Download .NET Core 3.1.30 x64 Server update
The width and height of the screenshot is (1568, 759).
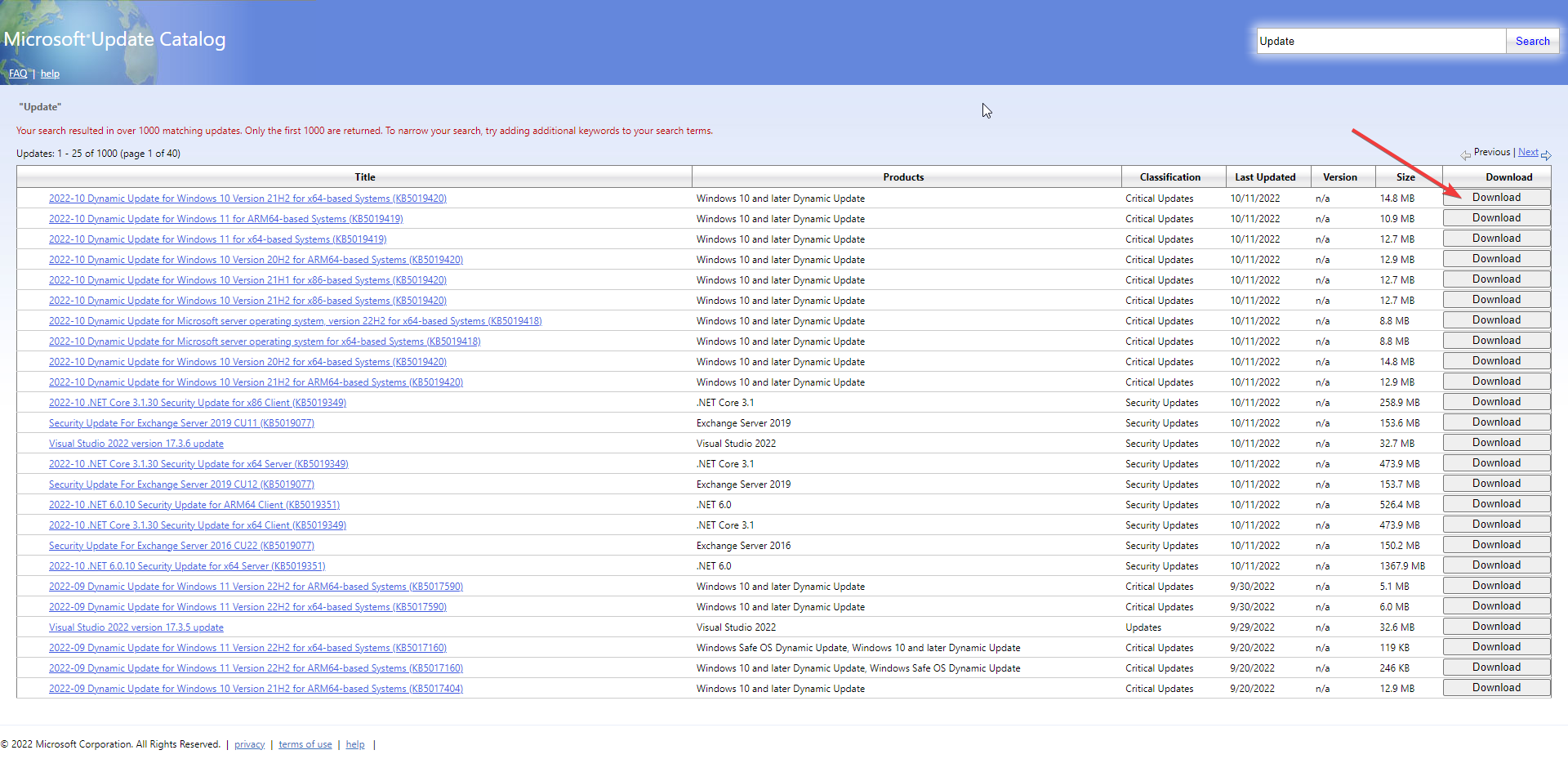point(1496,463)
